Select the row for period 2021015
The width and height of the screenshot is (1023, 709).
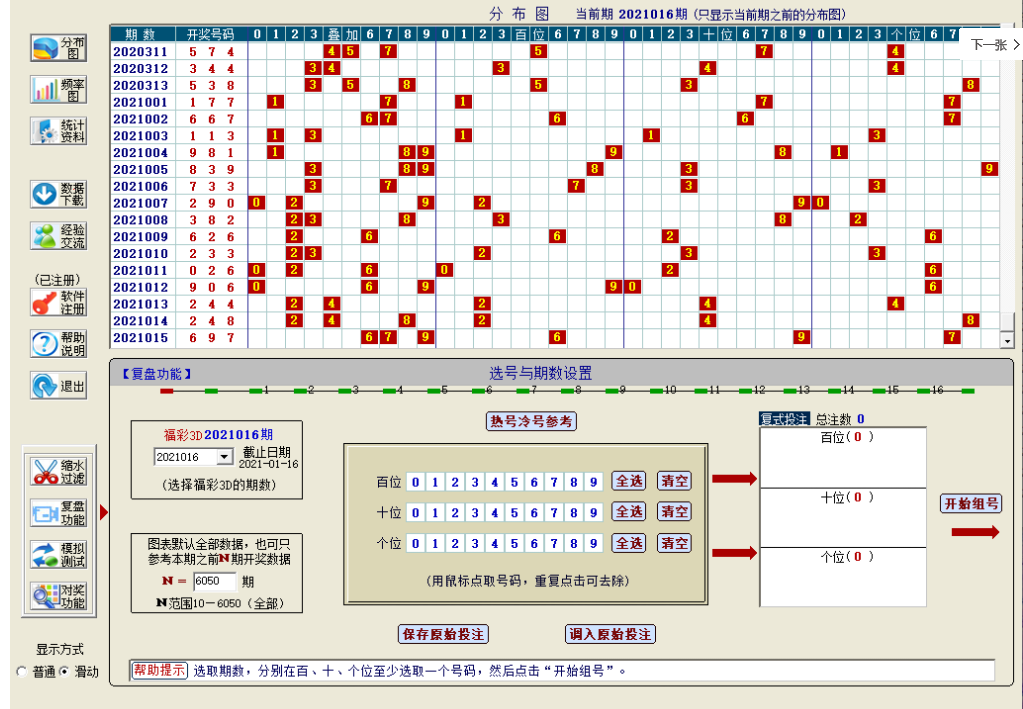coord(555,337)
